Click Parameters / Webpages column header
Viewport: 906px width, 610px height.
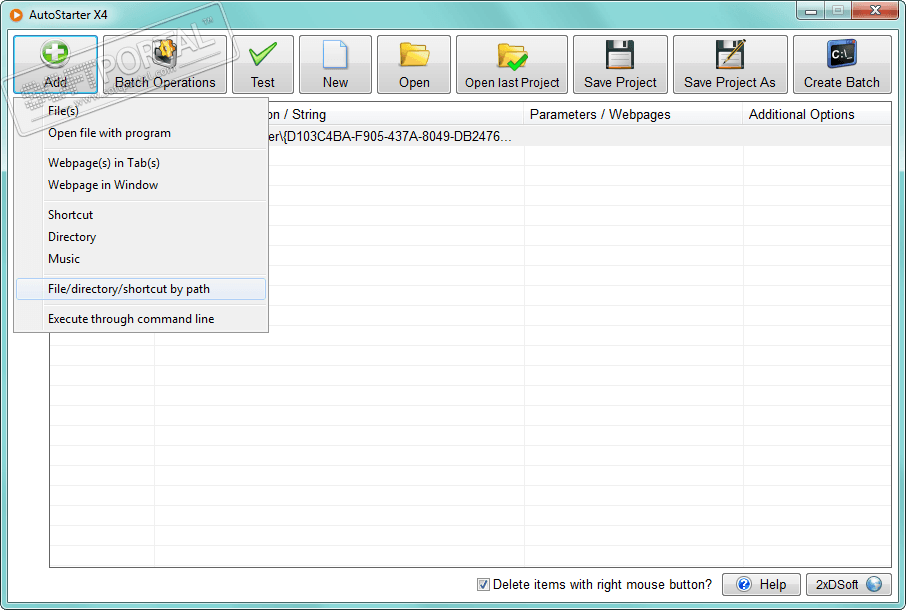point(633,114)
